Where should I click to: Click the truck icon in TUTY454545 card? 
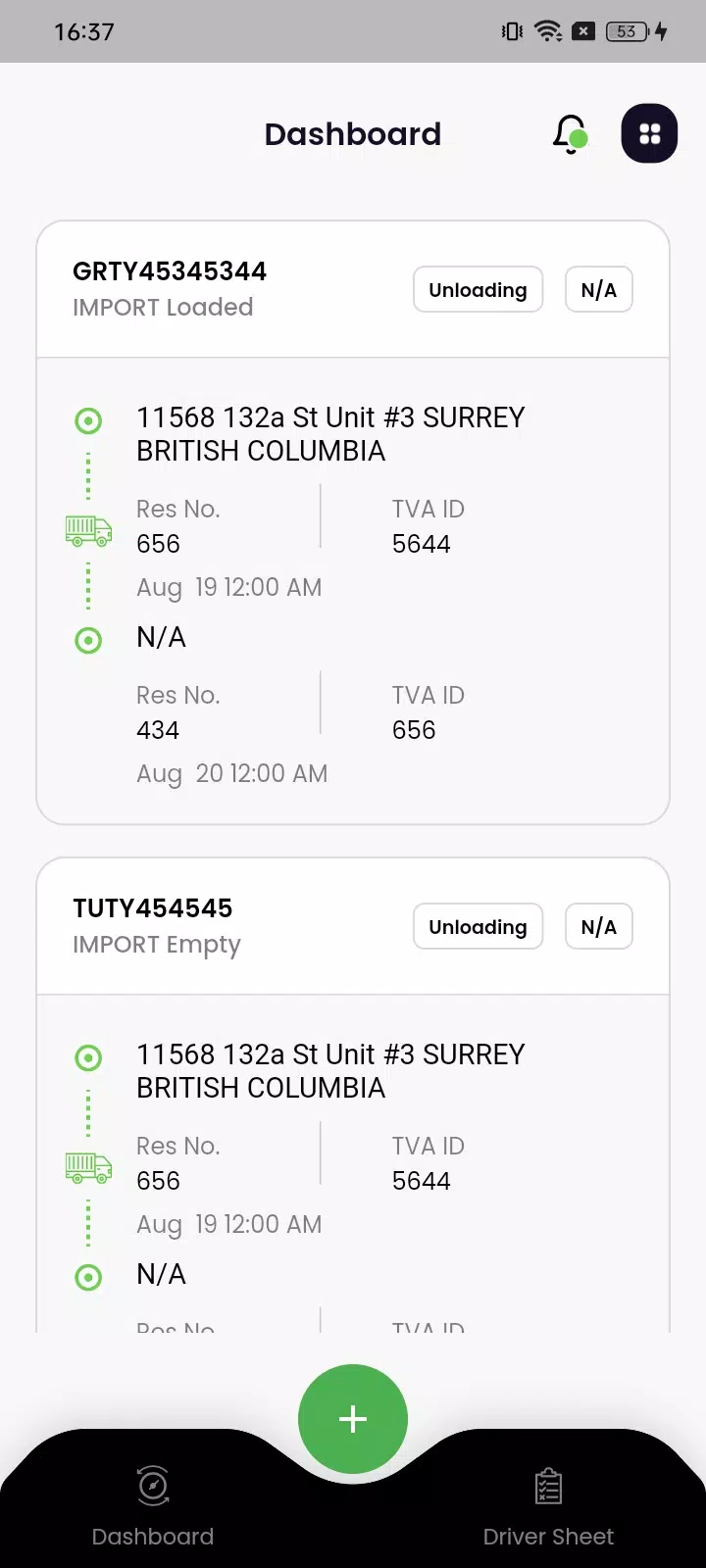pyautogui.click(x=88, y=1168)
